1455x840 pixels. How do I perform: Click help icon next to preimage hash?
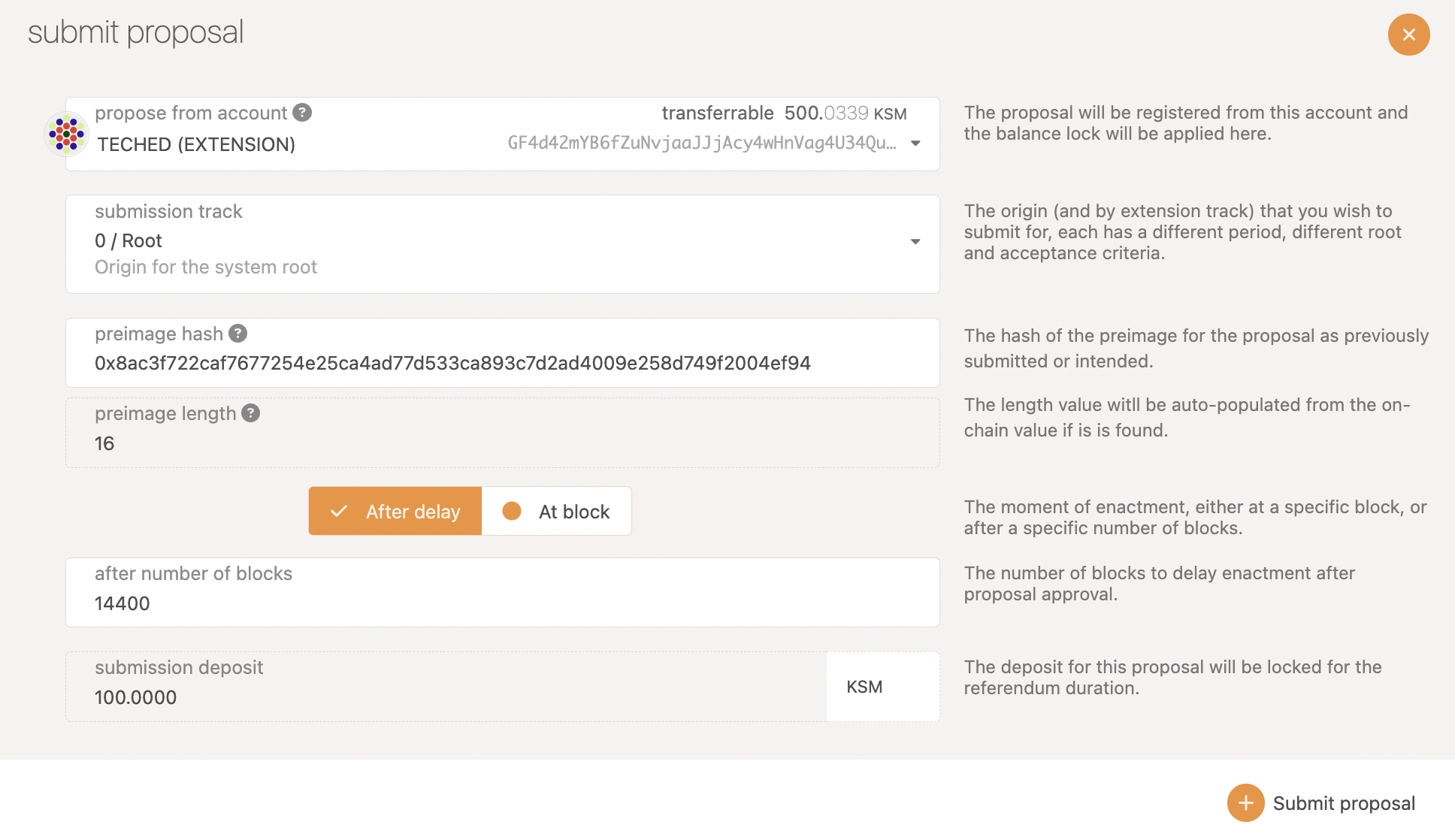click(x=238, y=334)
